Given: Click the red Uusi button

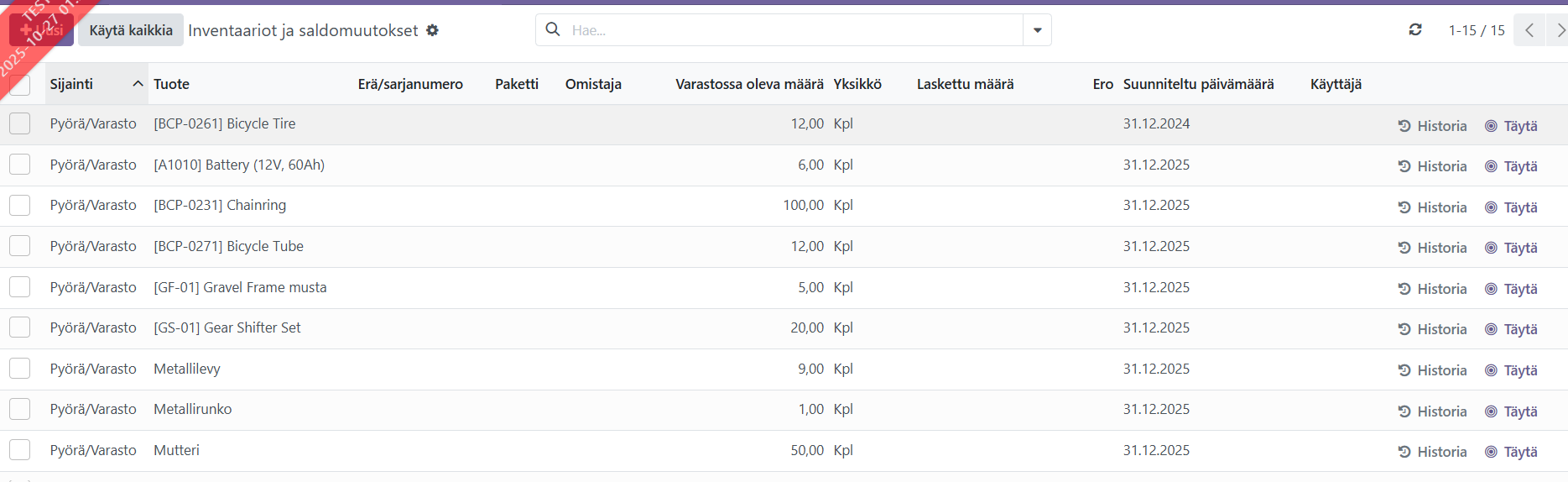Looking at the screenshot, I should point(42,30).
